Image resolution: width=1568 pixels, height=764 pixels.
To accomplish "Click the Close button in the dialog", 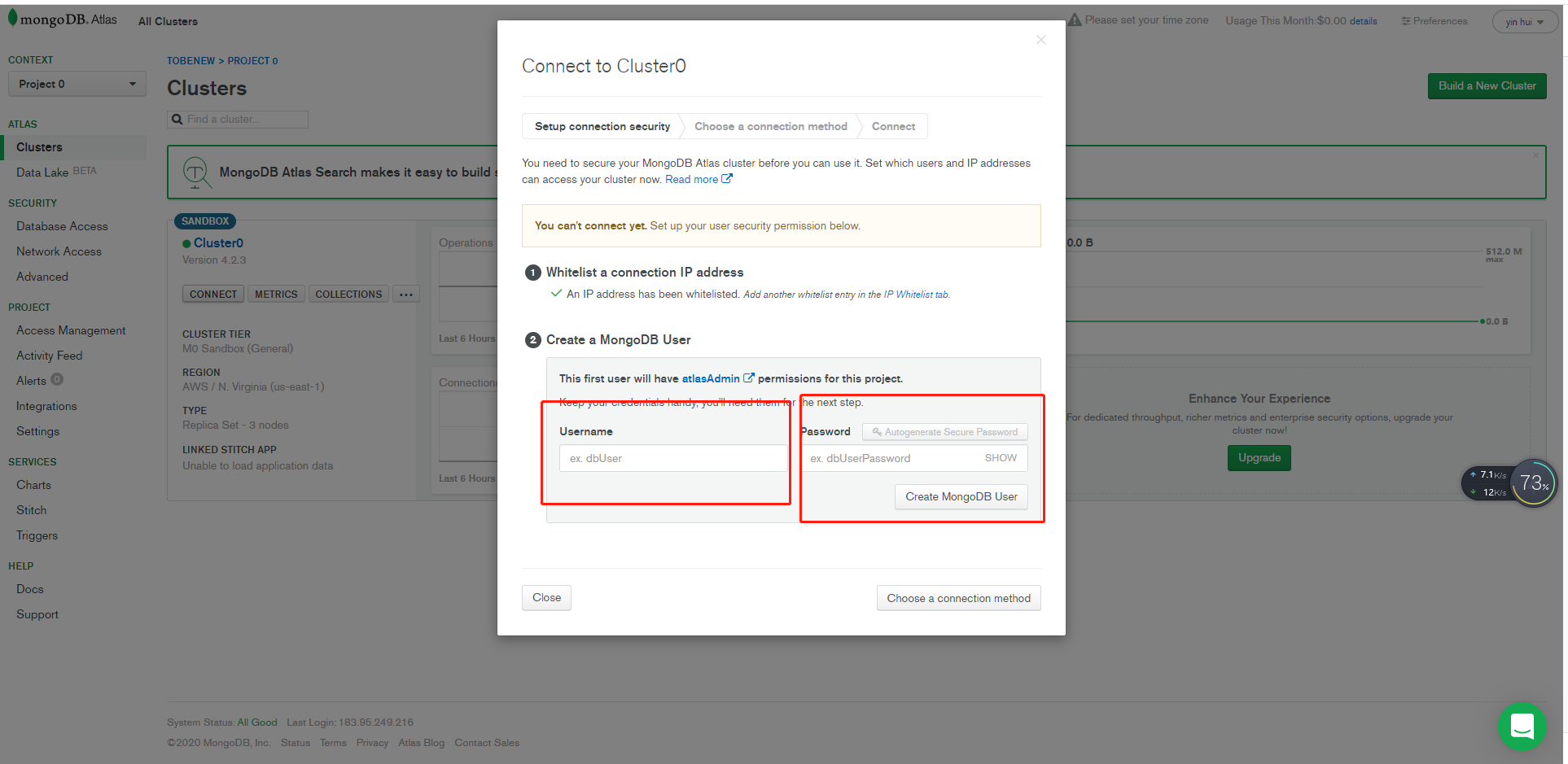I will coord(546,598).
